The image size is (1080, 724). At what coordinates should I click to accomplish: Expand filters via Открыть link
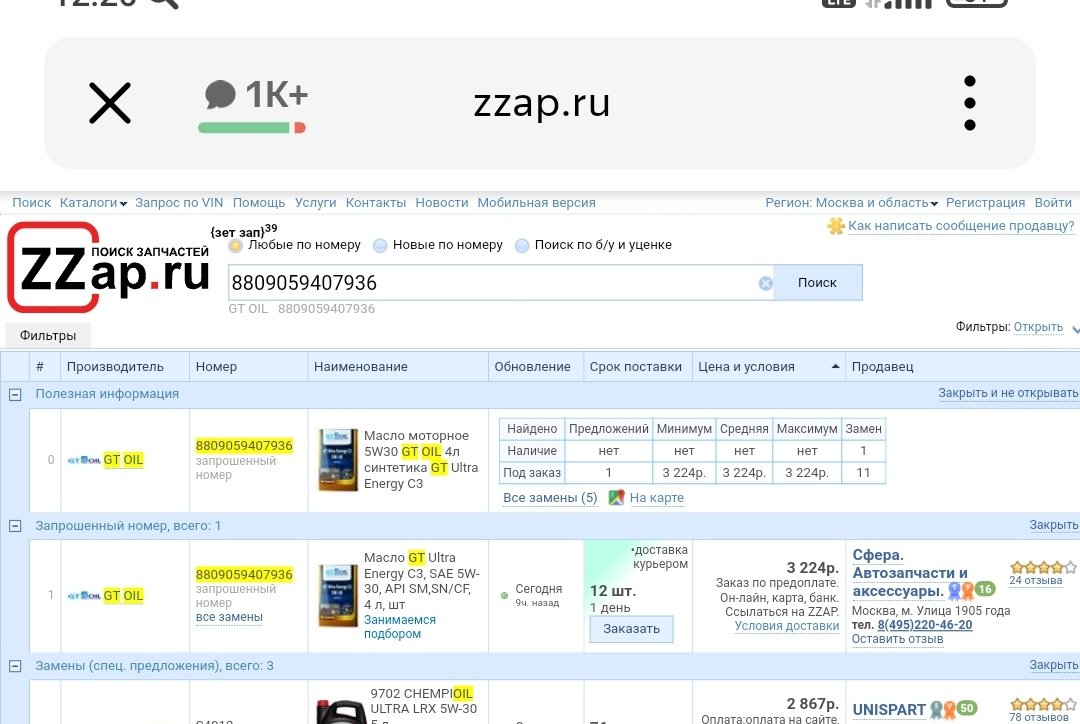1038,327
